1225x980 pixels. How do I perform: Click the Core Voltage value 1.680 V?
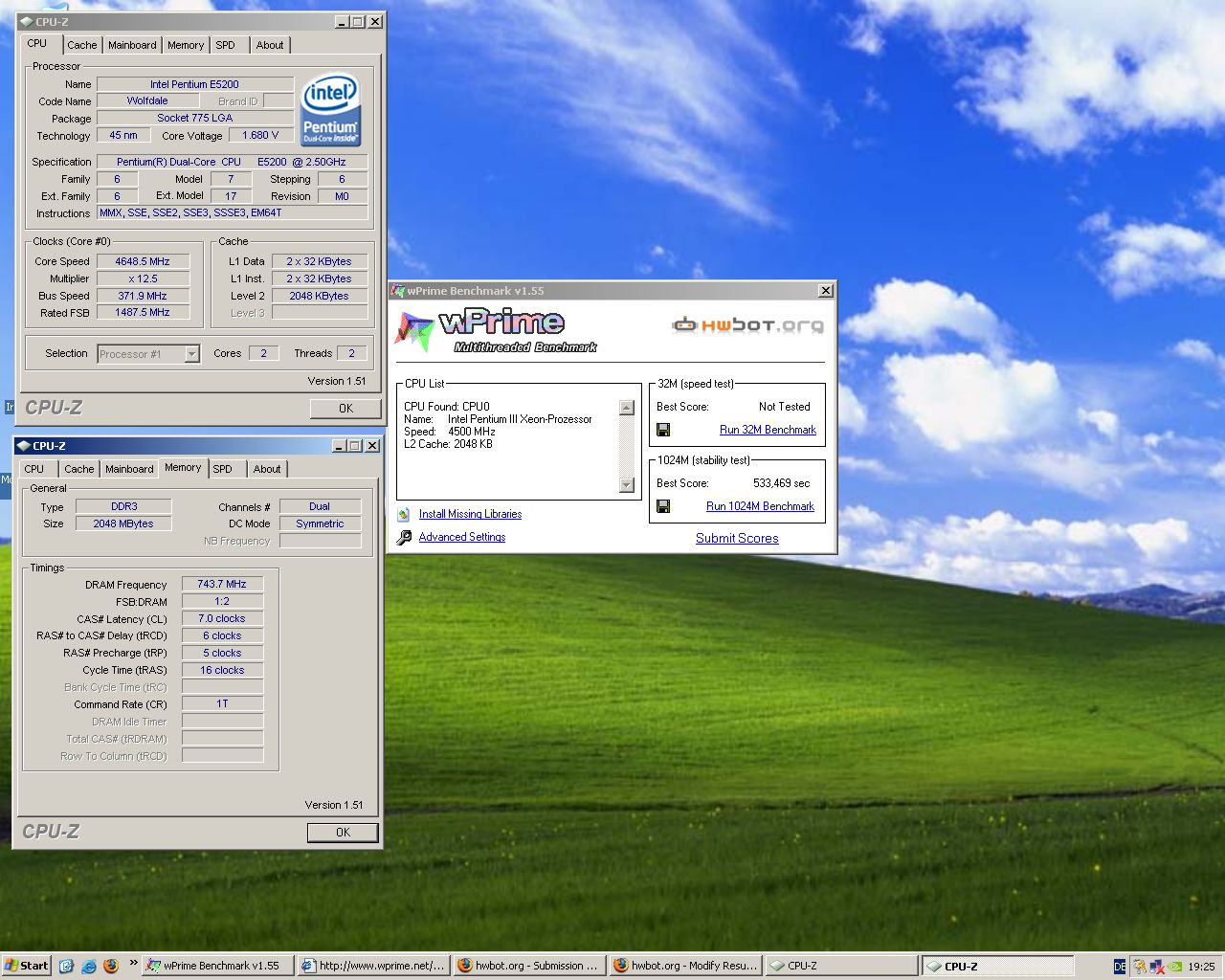coord(260,136)
